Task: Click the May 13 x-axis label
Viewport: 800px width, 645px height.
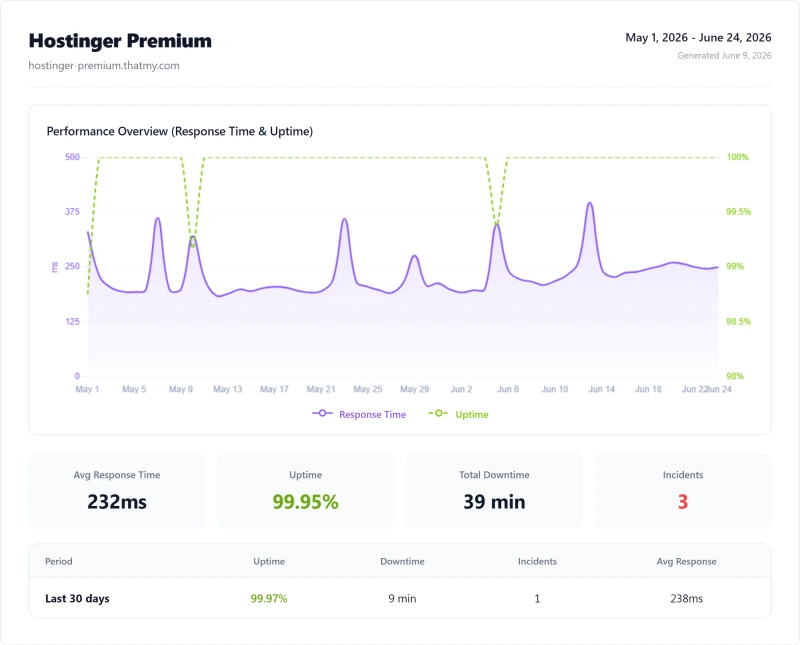Action: click(x=228, y=389)
